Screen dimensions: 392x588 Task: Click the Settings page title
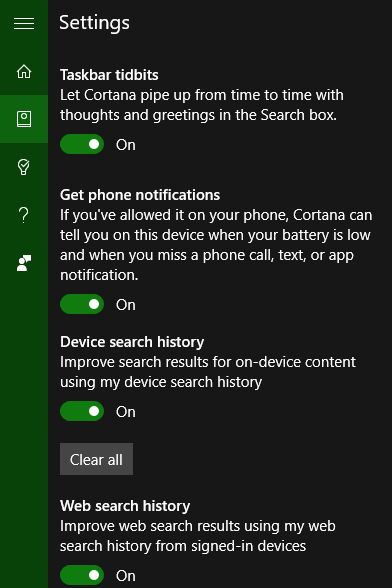95,23
